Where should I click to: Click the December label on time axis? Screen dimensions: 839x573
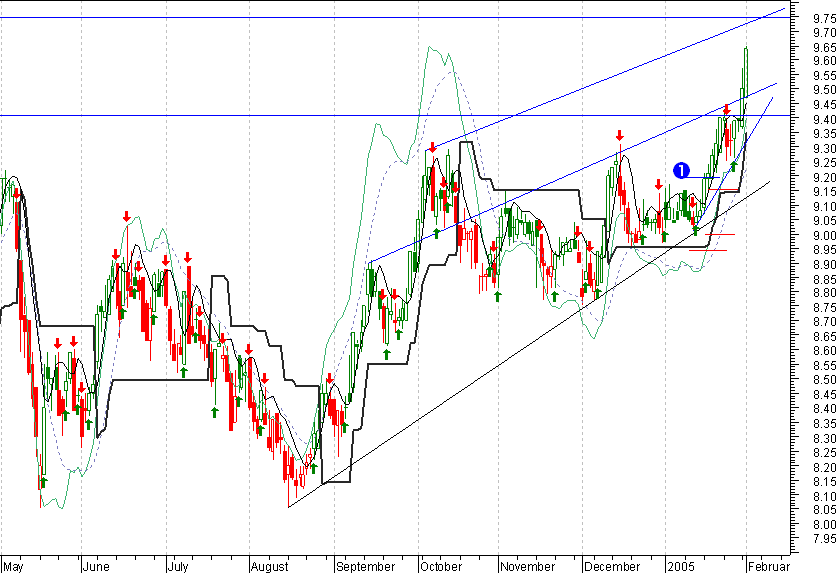pos(612,566)
